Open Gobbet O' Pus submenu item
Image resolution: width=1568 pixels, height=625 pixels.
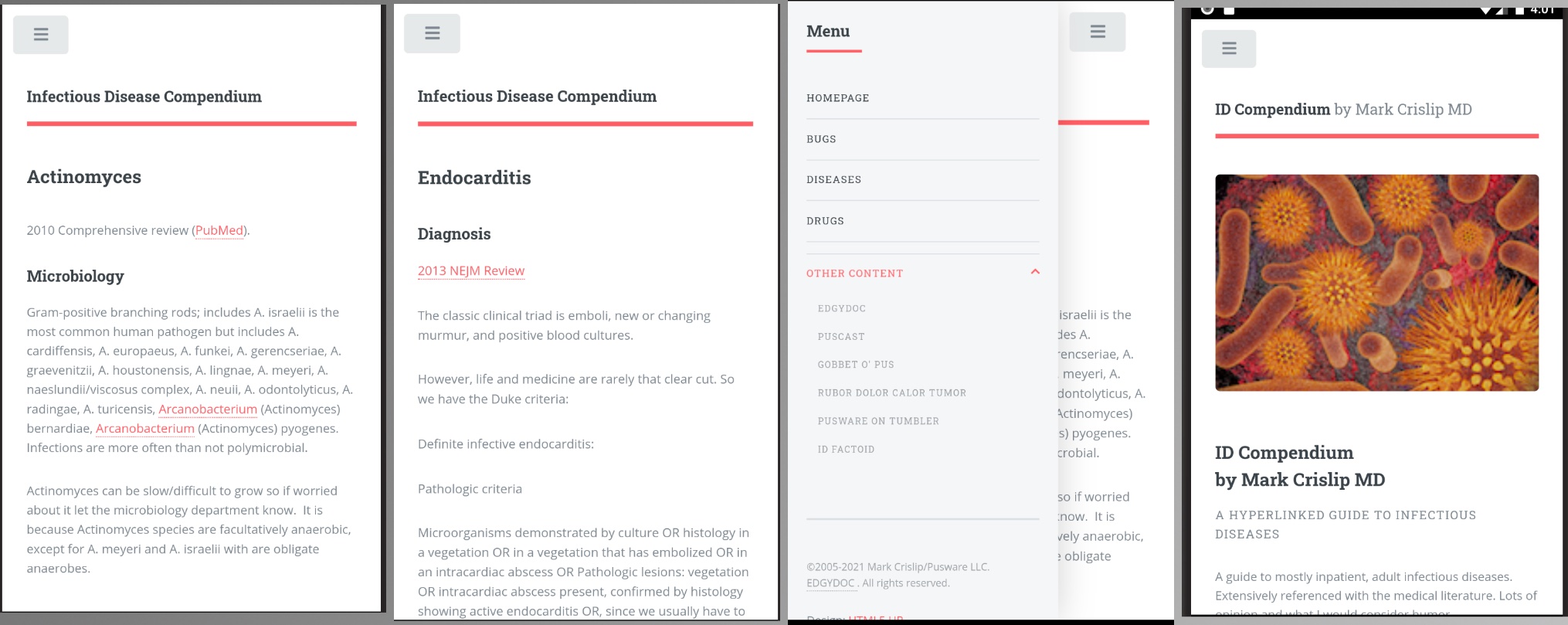(x=856, y=365)
